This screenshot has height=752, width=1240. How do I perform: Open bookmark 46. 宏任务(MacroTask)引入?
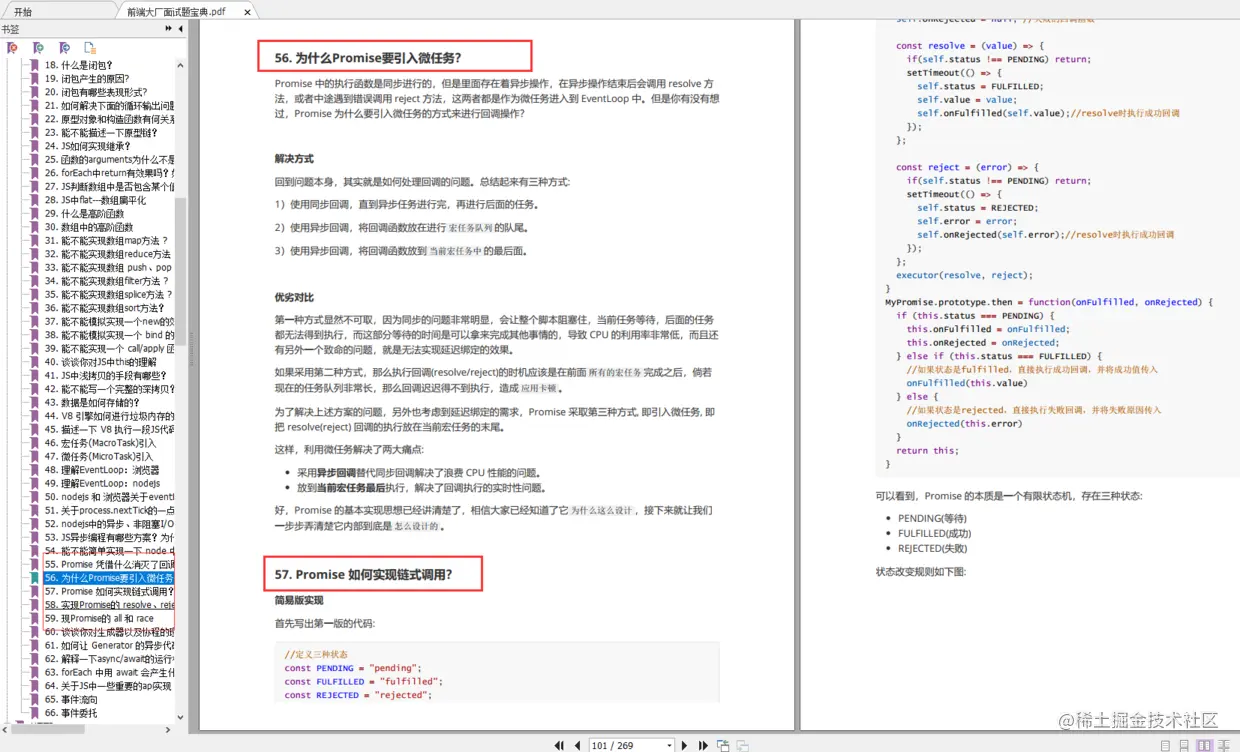pyautogui.click(x=100, y=442)
